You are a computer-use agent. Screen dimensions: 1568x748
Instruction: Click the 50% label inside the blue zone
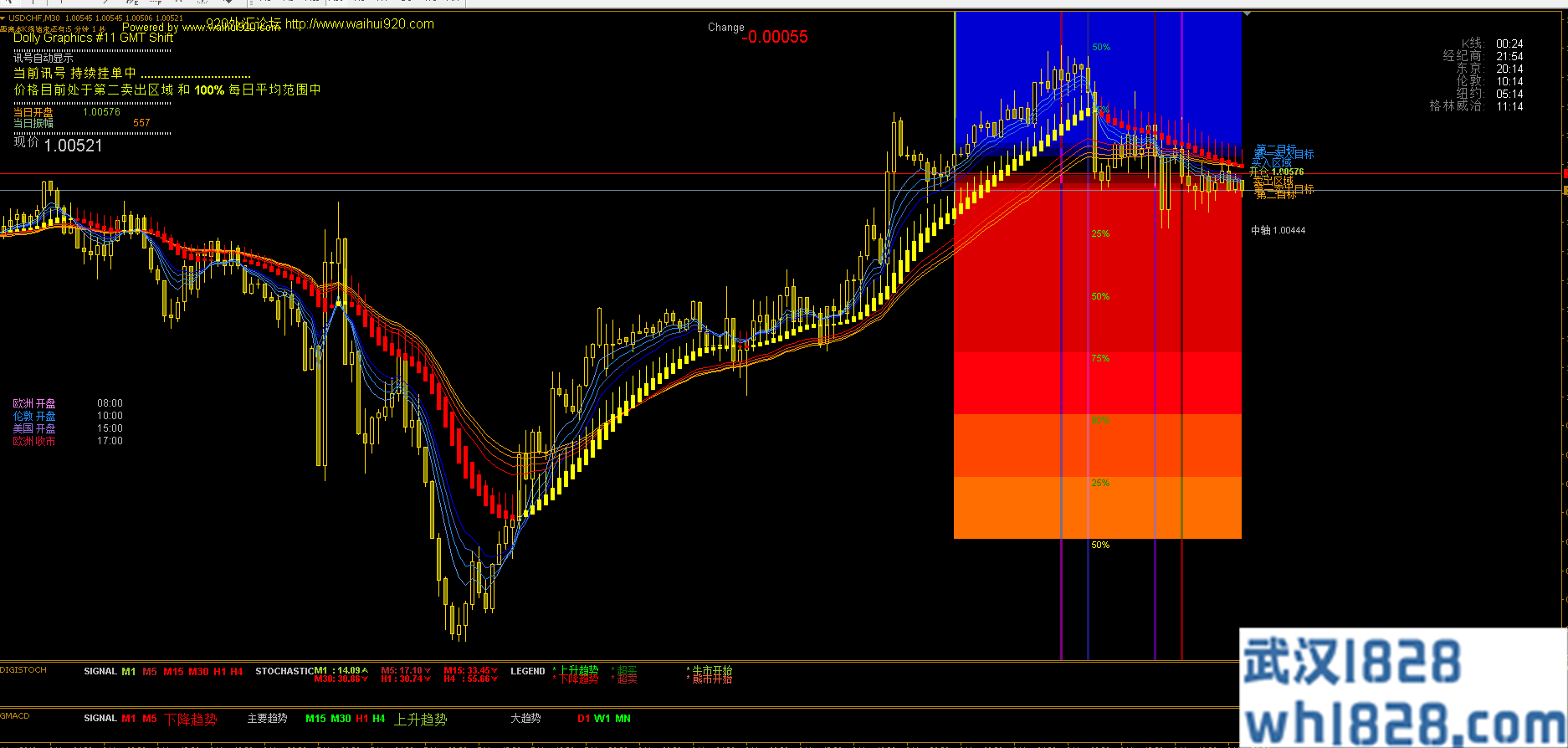click(x=1101, y=48)
